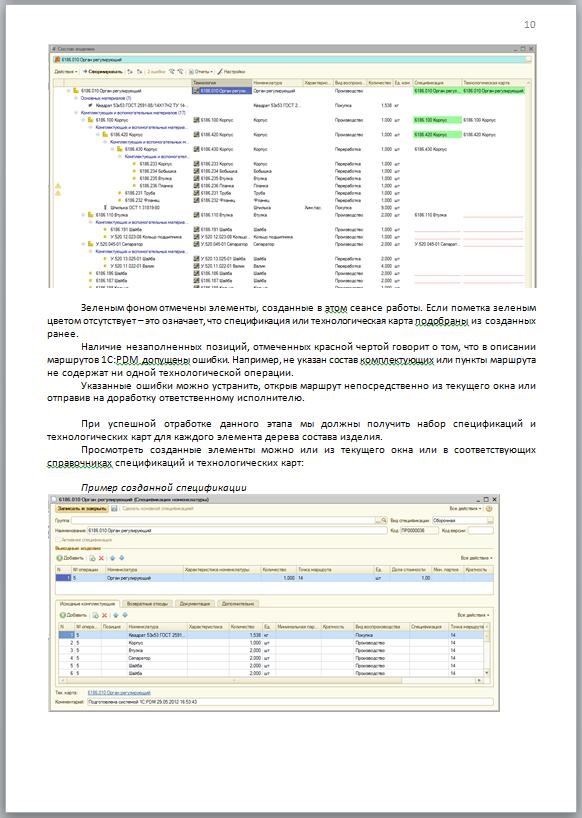This screenshot has width=582, height=818.
Task: Switch to Исходные комплектующие tab
Action: [x=88, y=604]
